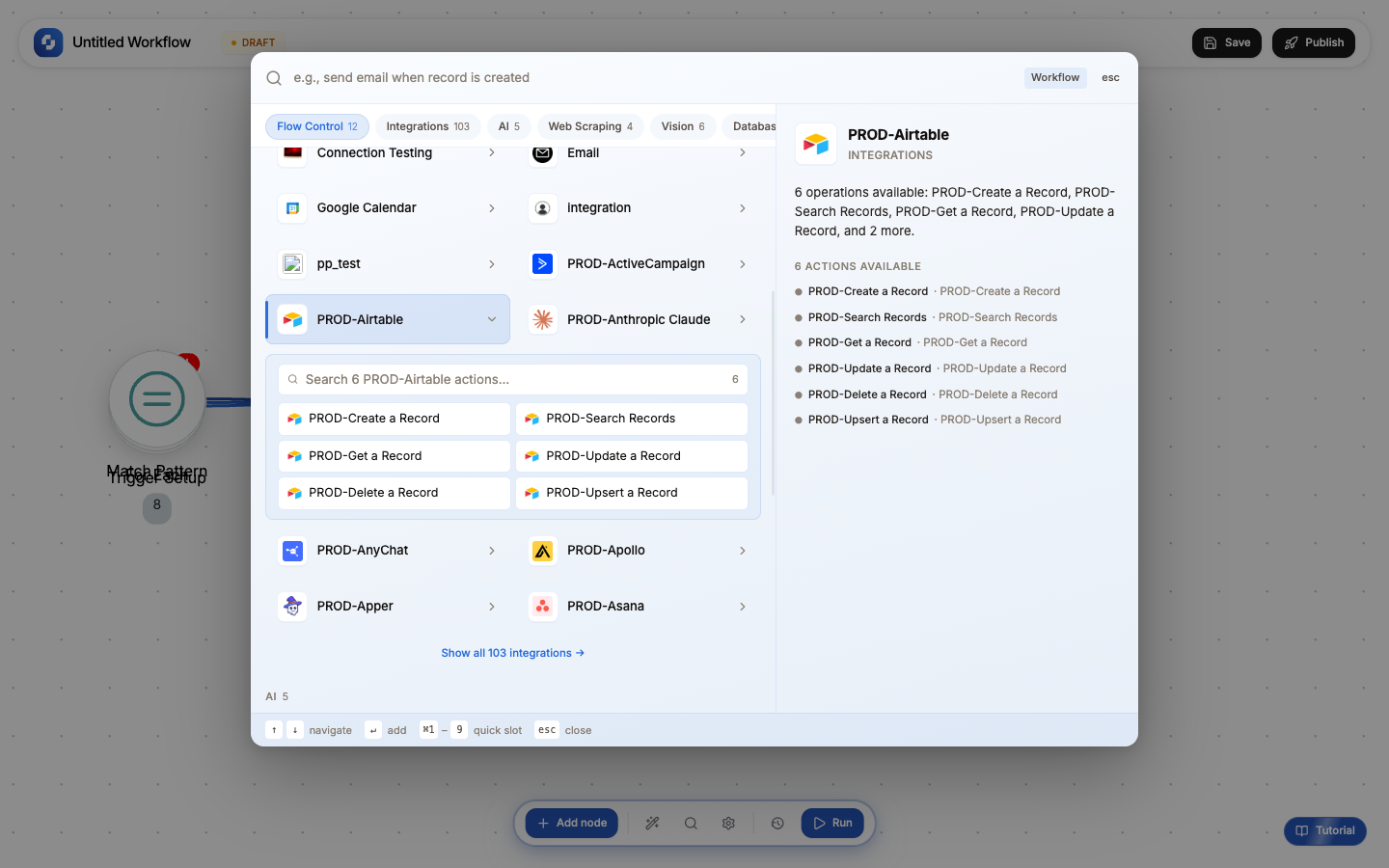Click the PROD-Asana icon
Image resolution: width=1389 pixels, height=868 pixels.
(543, 607)
